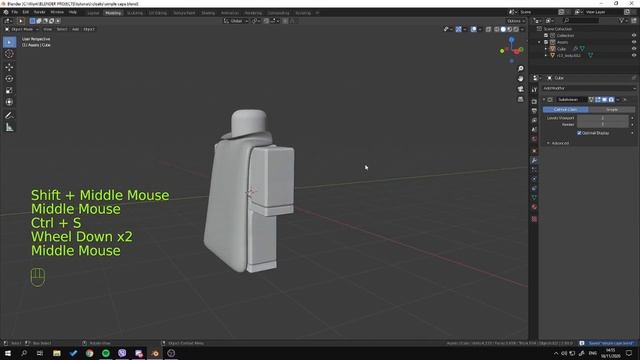Open the Output properties printer tab
The width and height of the screenshot is (640, 360).
(534, 111)
